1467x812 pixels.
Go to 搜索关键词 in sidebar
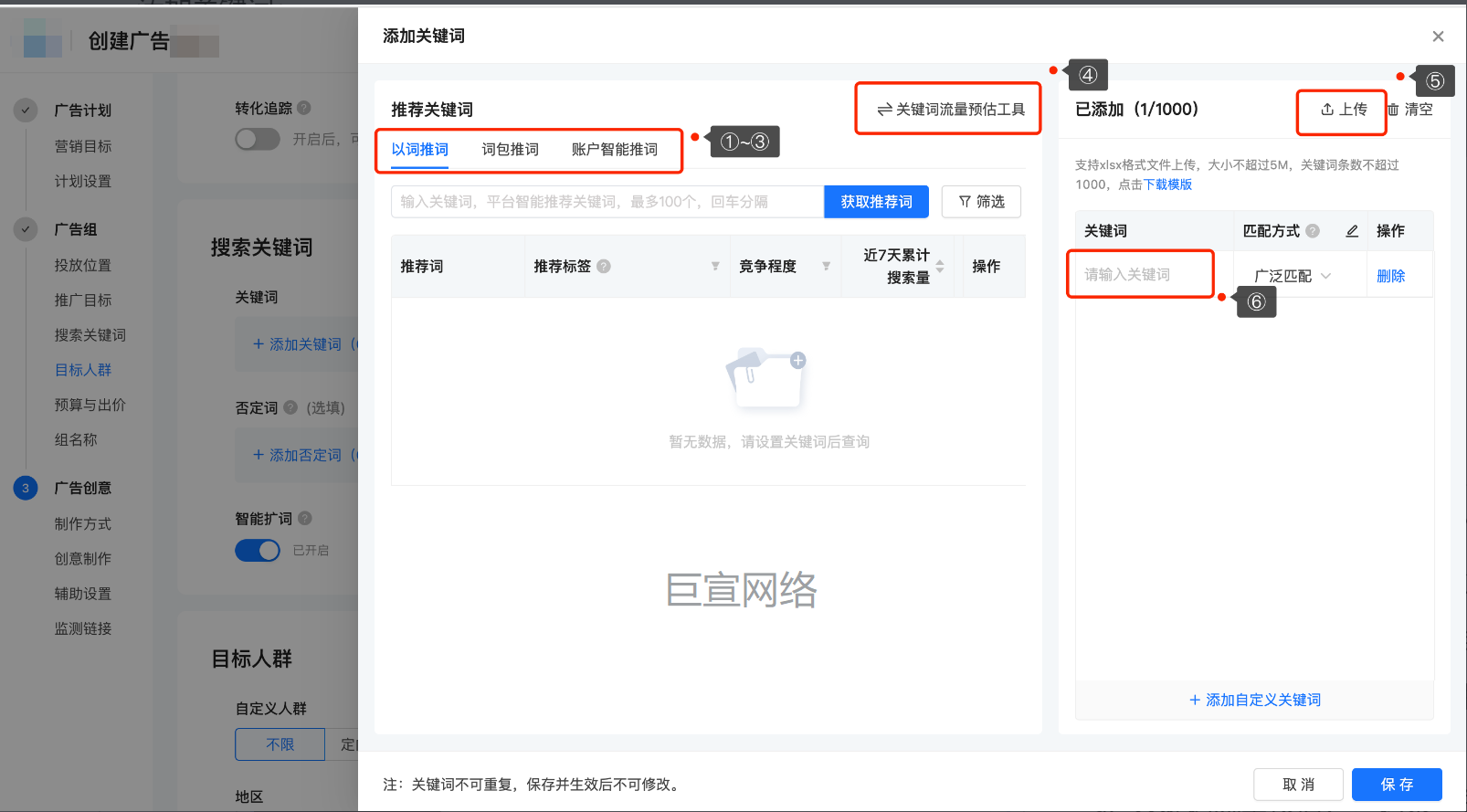tap(90, 335)
